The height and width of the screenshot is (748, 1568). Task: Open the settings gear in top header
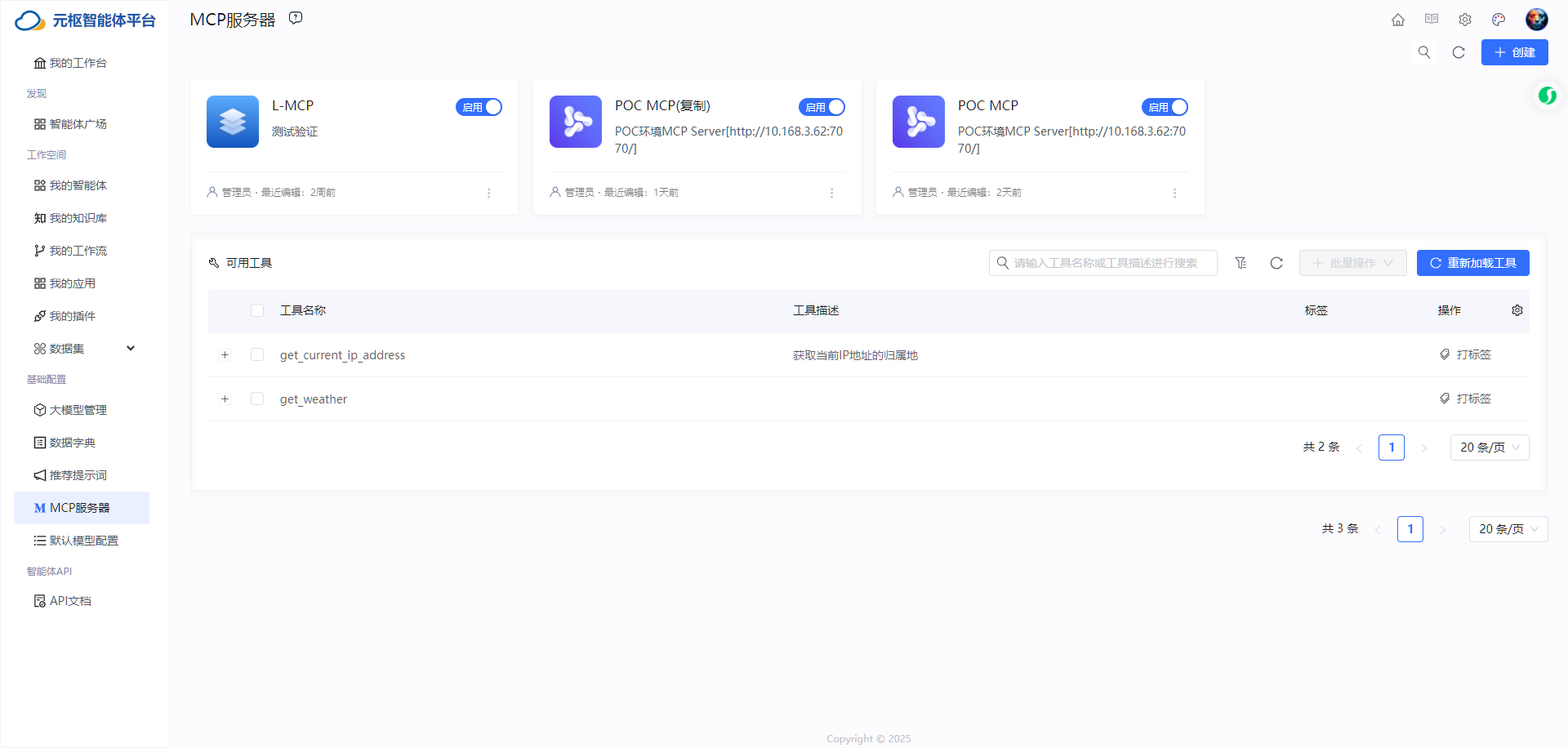click(1465, 20)
